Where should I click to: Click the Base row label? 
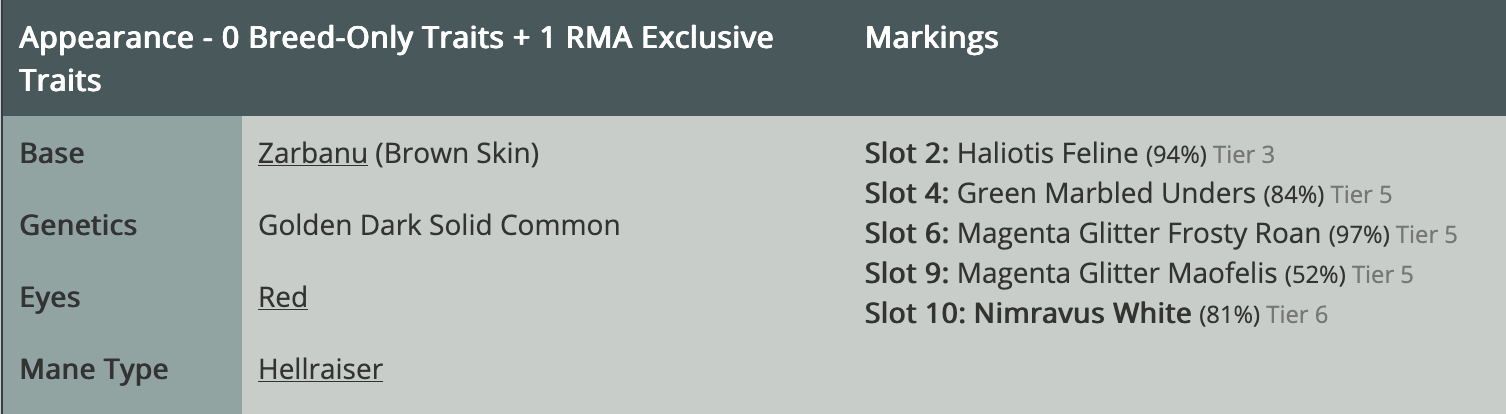52,154
